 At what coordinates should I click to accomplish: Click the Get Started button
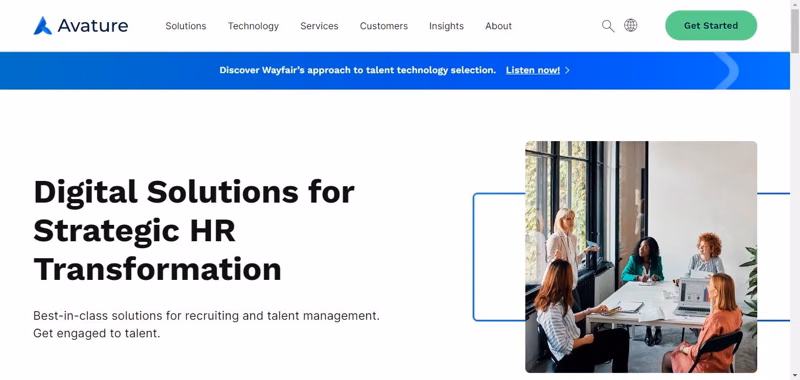tap(711, 26)
